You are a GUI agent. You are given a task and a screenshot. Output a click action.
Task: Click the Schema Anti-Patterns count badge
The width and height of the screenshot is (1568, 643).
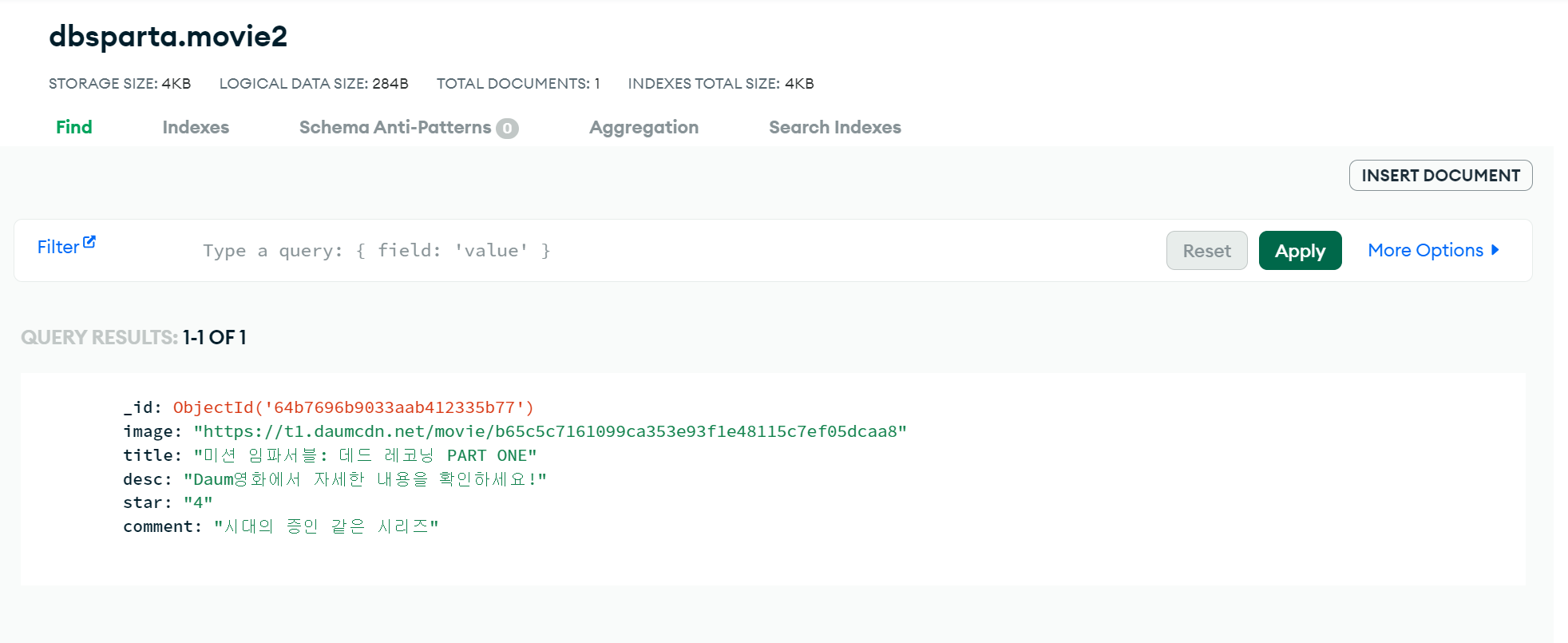point(507,129)
